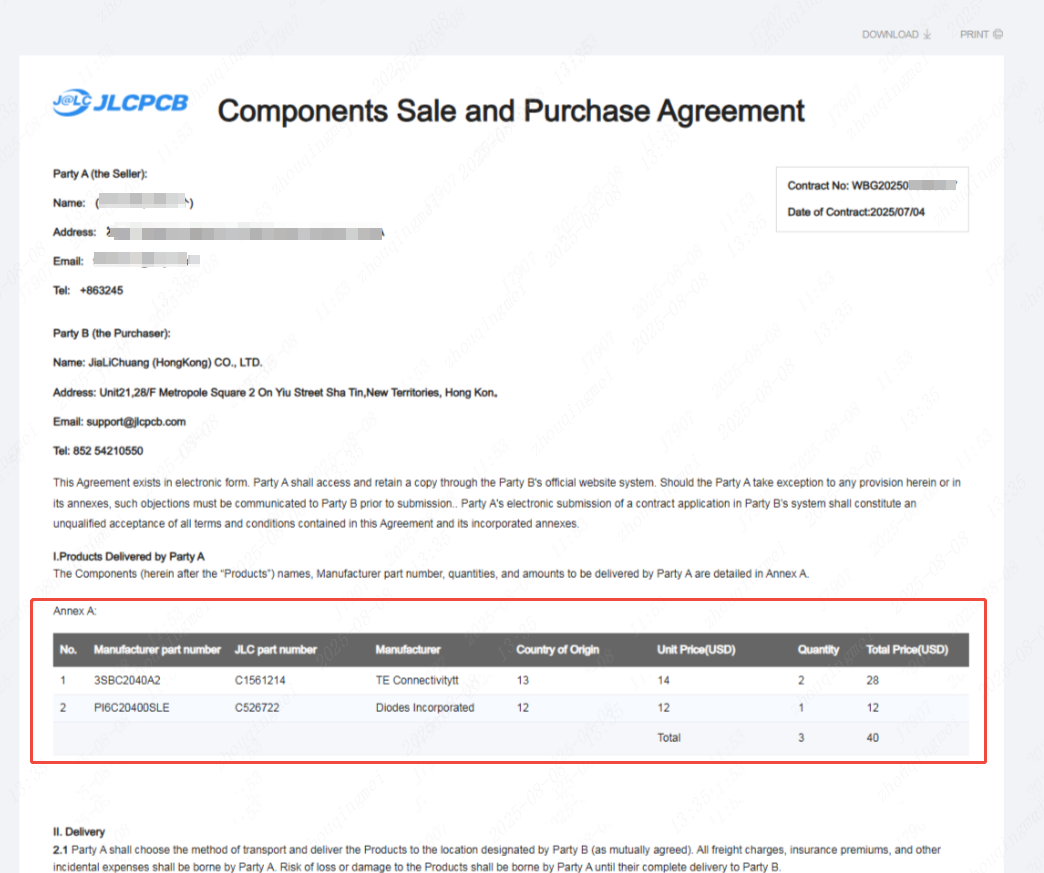Click the PRINT button
Image resolution: width=1044 pixels, height=873 pixels.
(981, 35)
